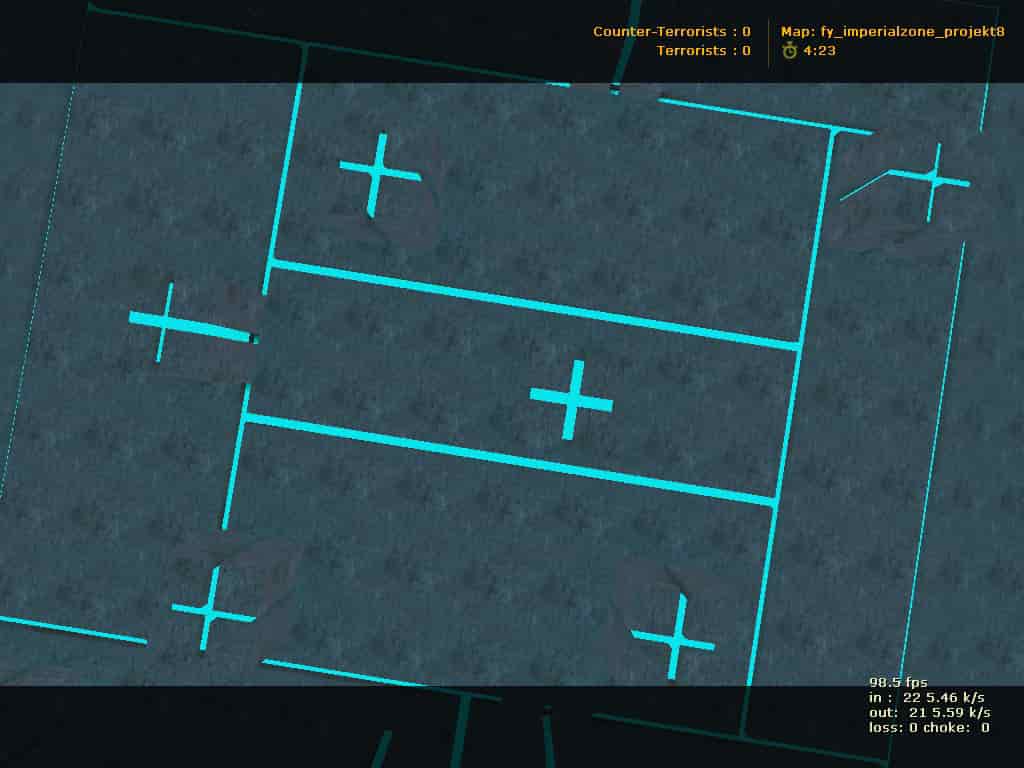The height and width of the screenshot is (768, 1024).
Task: Click the small dark marker on the top boundary
Action: tap(614, 88)
